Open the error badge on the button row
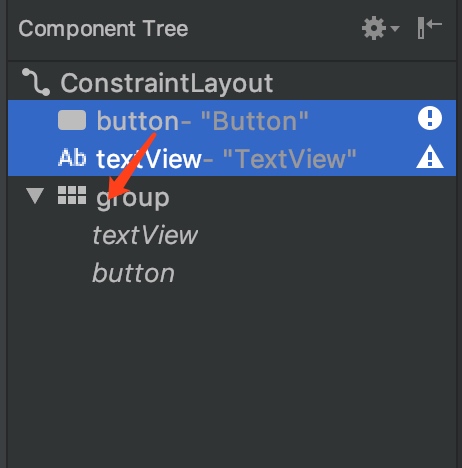This screenshot has width=462, height=468. click(430, 118)
